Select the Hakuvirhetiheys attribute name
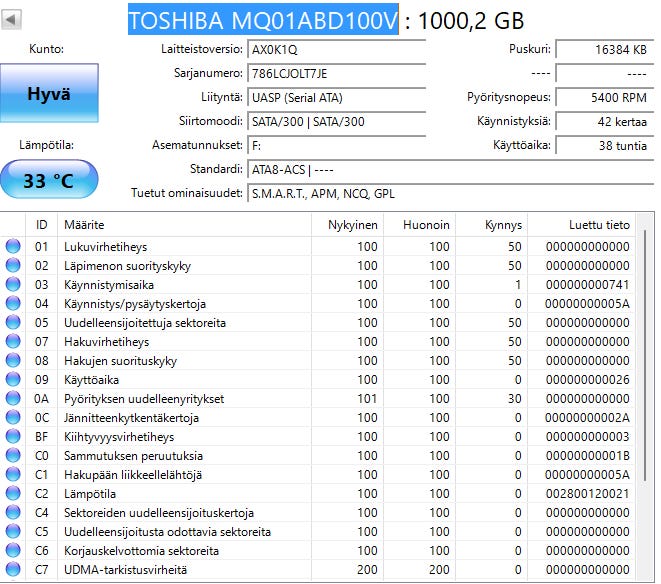Screen dimensions: 661x584 (107, 342)
